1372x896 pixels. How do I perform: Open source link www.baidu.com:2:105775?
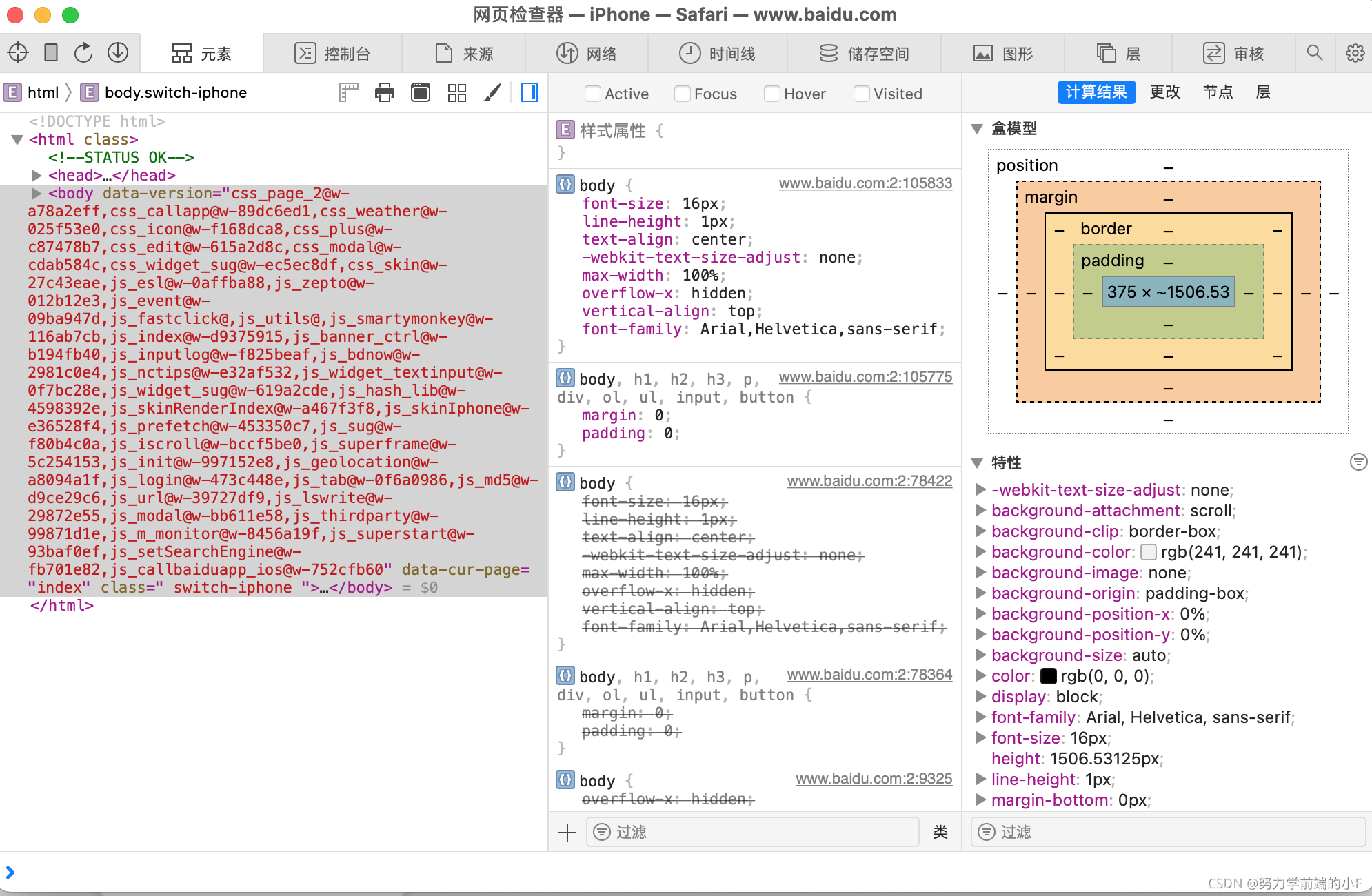pos(865,377)
